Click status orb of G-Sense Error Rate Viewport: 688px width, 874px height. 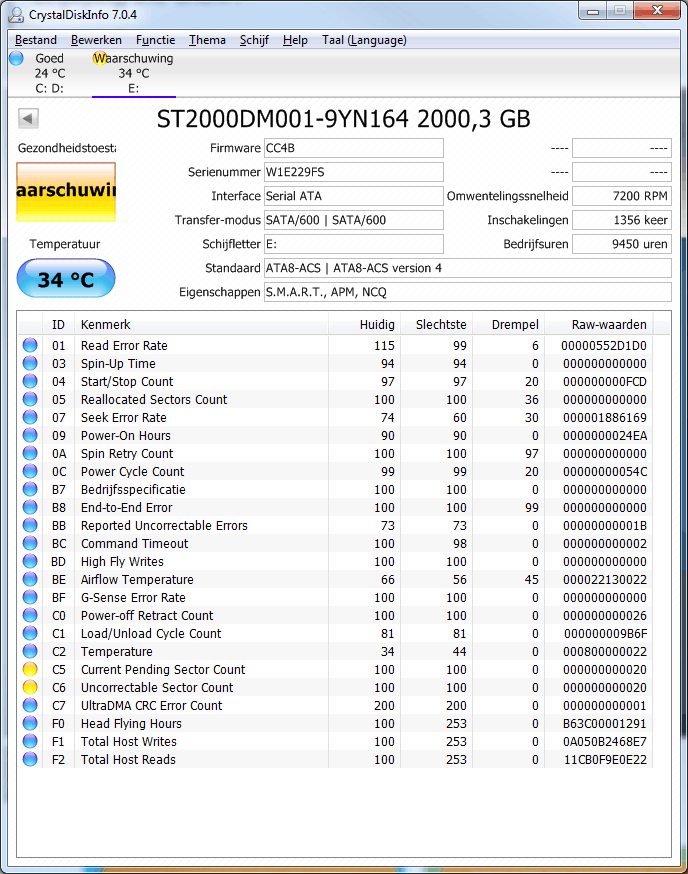(30, 598)
